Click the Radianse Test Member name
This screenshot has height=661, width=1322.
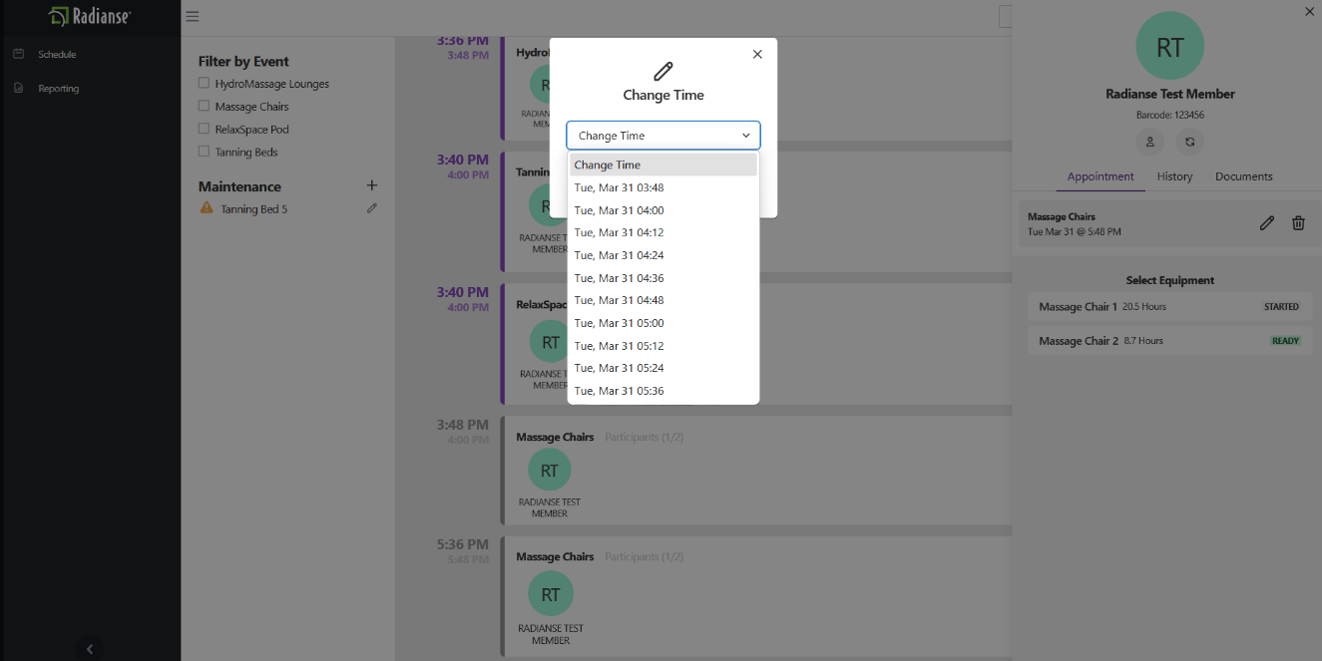(1170, 94)
